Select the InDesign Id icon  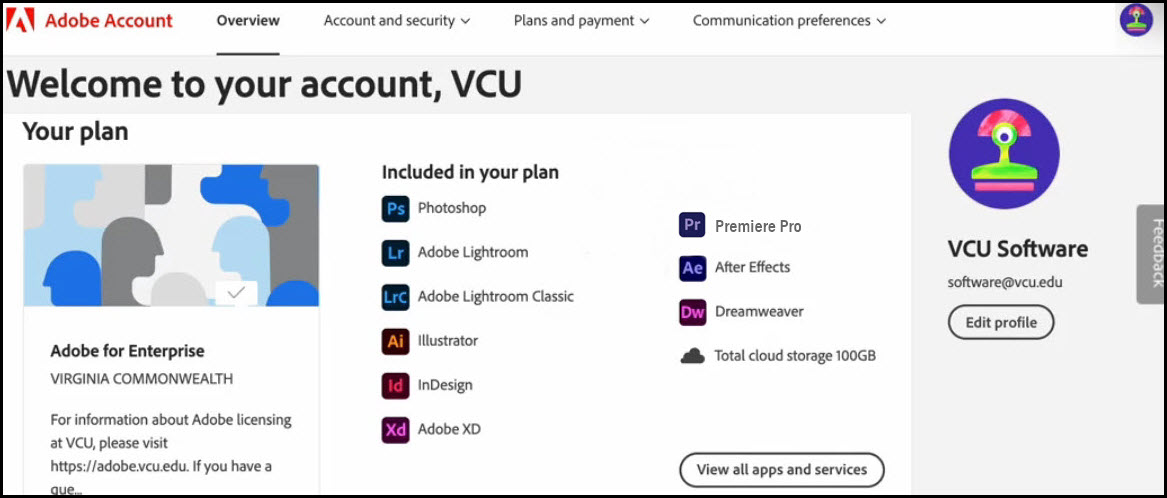pos(395,386)
